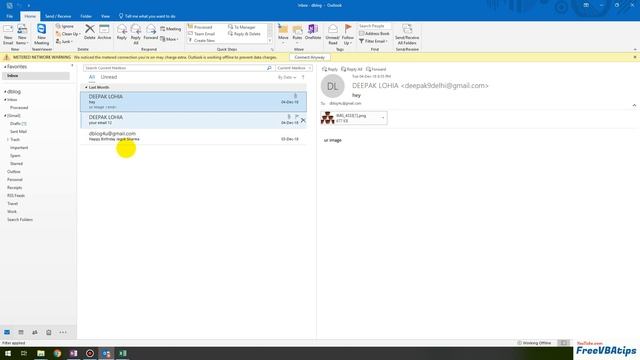Collapse the ribbon with the arrow
The height and width of the screenshot is (360, 640).
click(635, 49)
